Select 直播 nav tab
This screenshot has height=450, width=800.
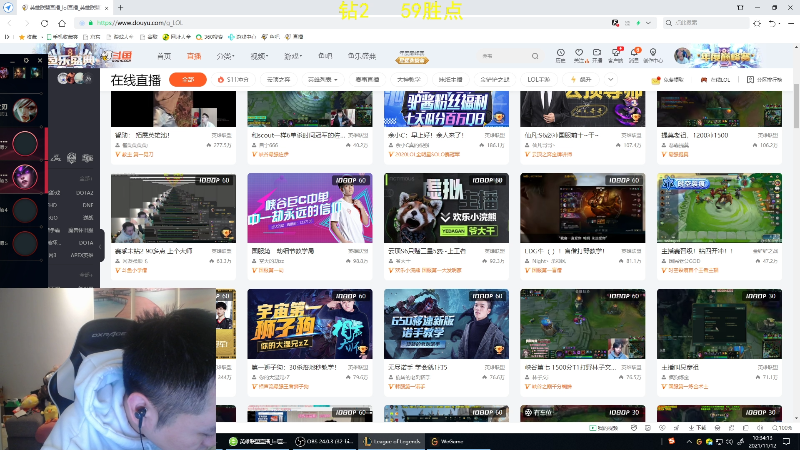point(194,56)
